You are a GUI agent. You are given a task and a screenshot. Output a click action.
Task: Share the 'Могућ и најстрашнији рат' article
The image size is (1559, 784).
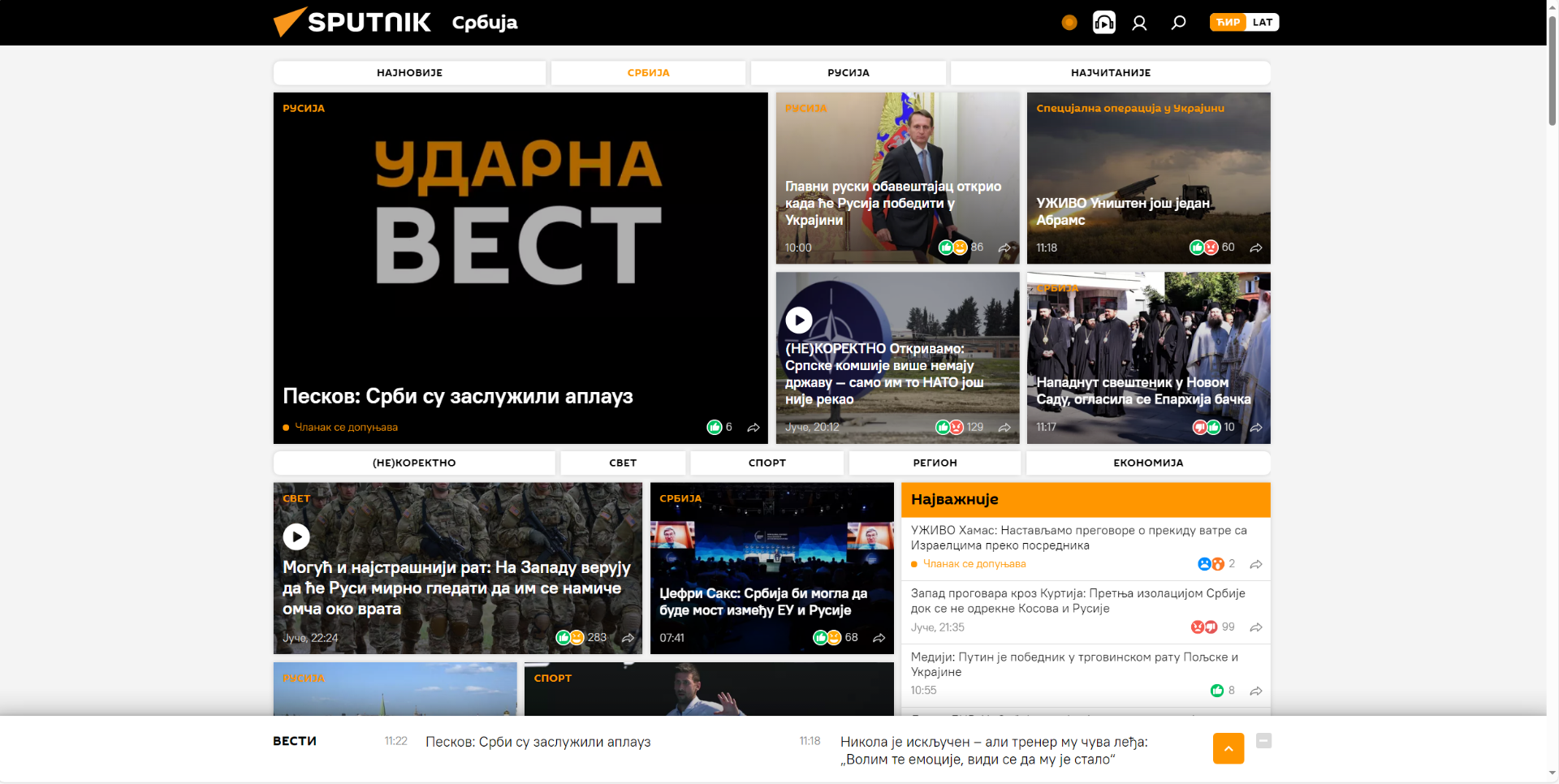(628, 639)
